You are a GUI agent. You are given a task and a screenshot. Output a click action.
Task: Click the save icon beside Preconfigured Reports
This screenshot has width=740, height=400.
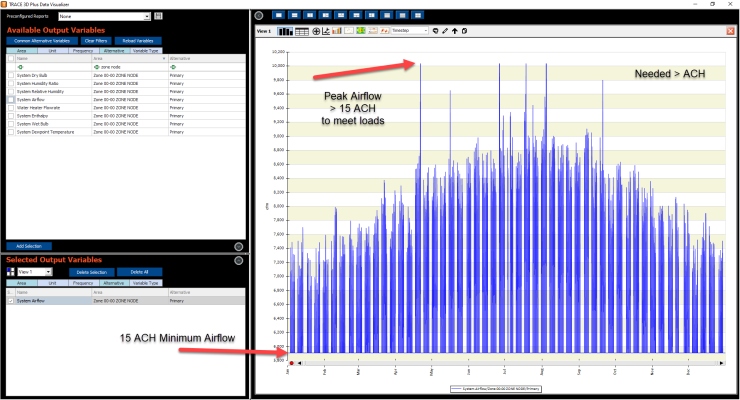[x=158, y=17]
